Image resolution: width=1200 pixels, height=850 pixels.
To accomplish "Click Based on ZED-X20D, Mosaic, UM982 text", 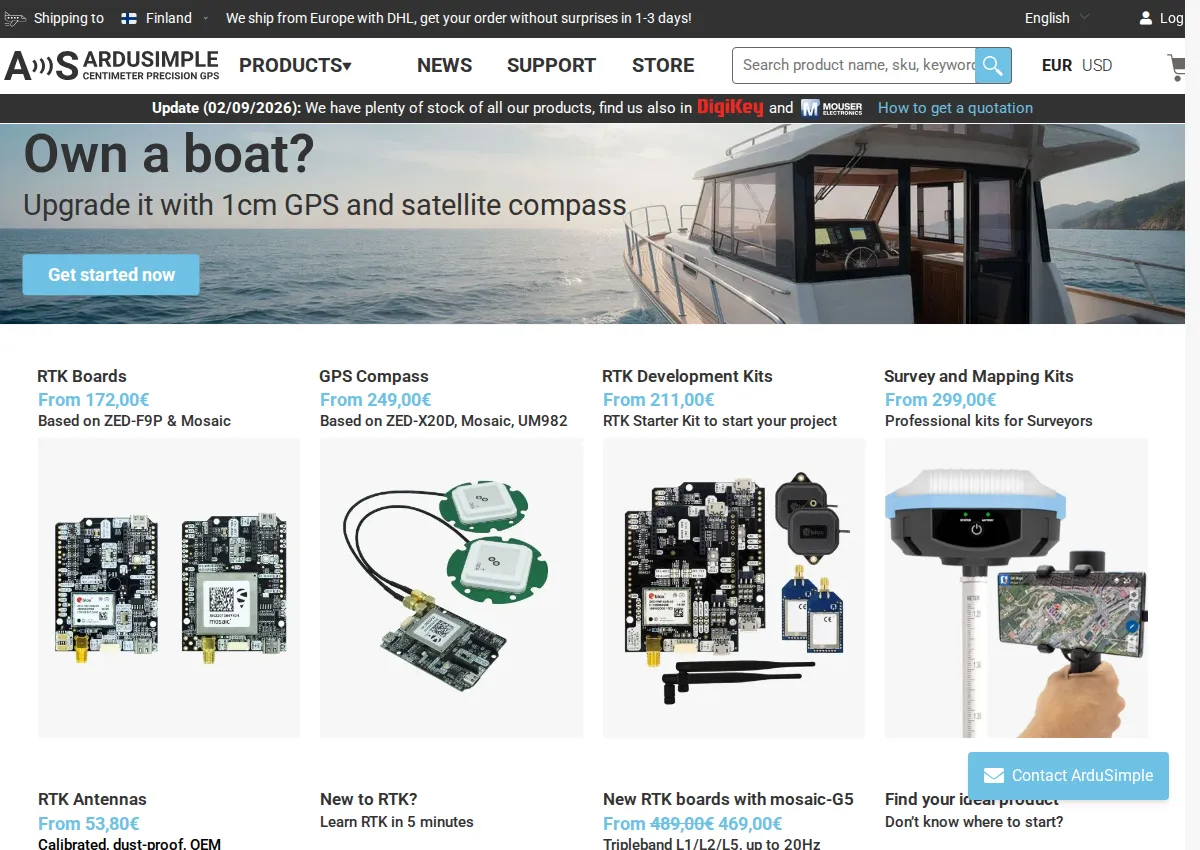I will point(444,421).
